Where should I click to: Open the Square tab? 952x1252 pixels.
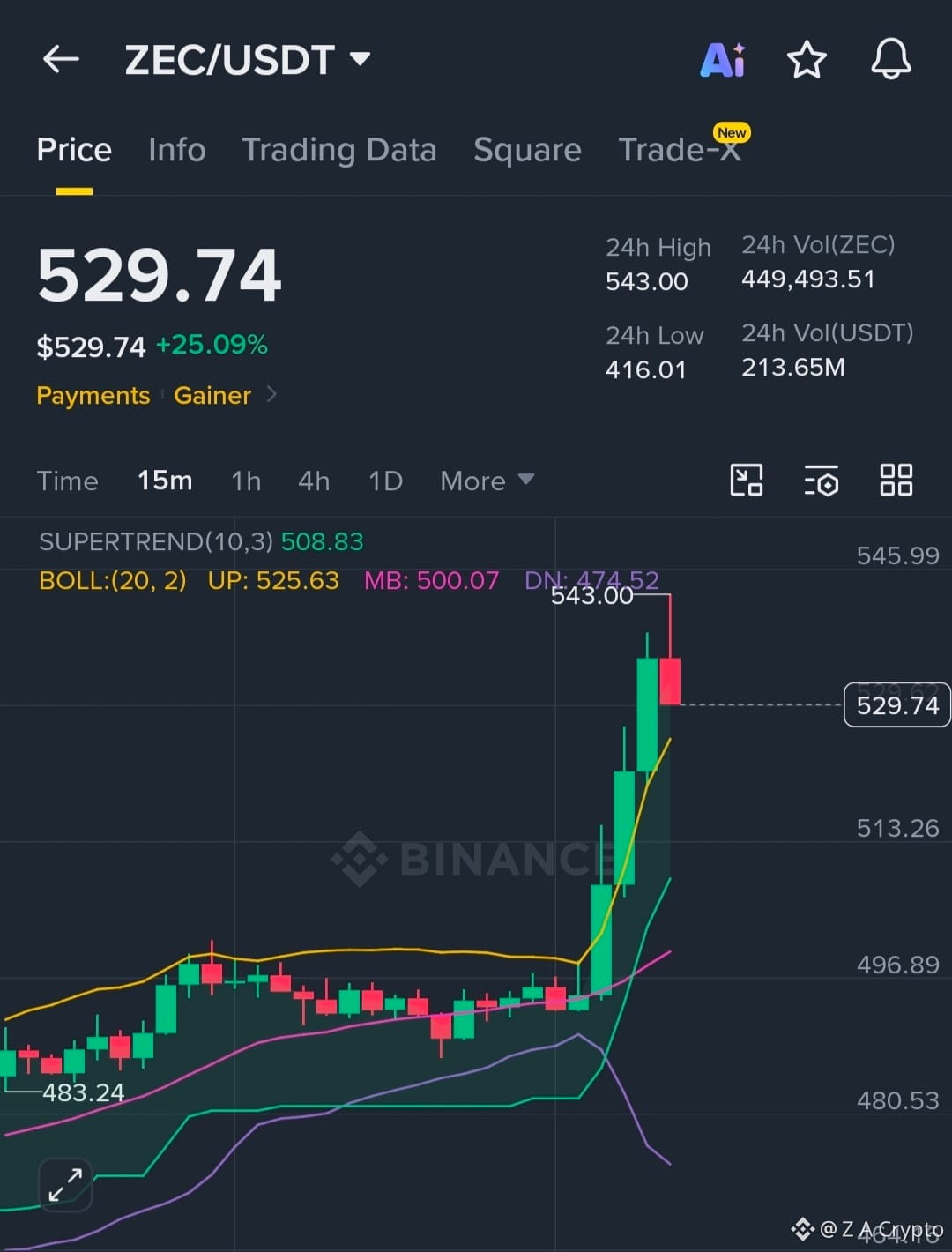(527, 150)
